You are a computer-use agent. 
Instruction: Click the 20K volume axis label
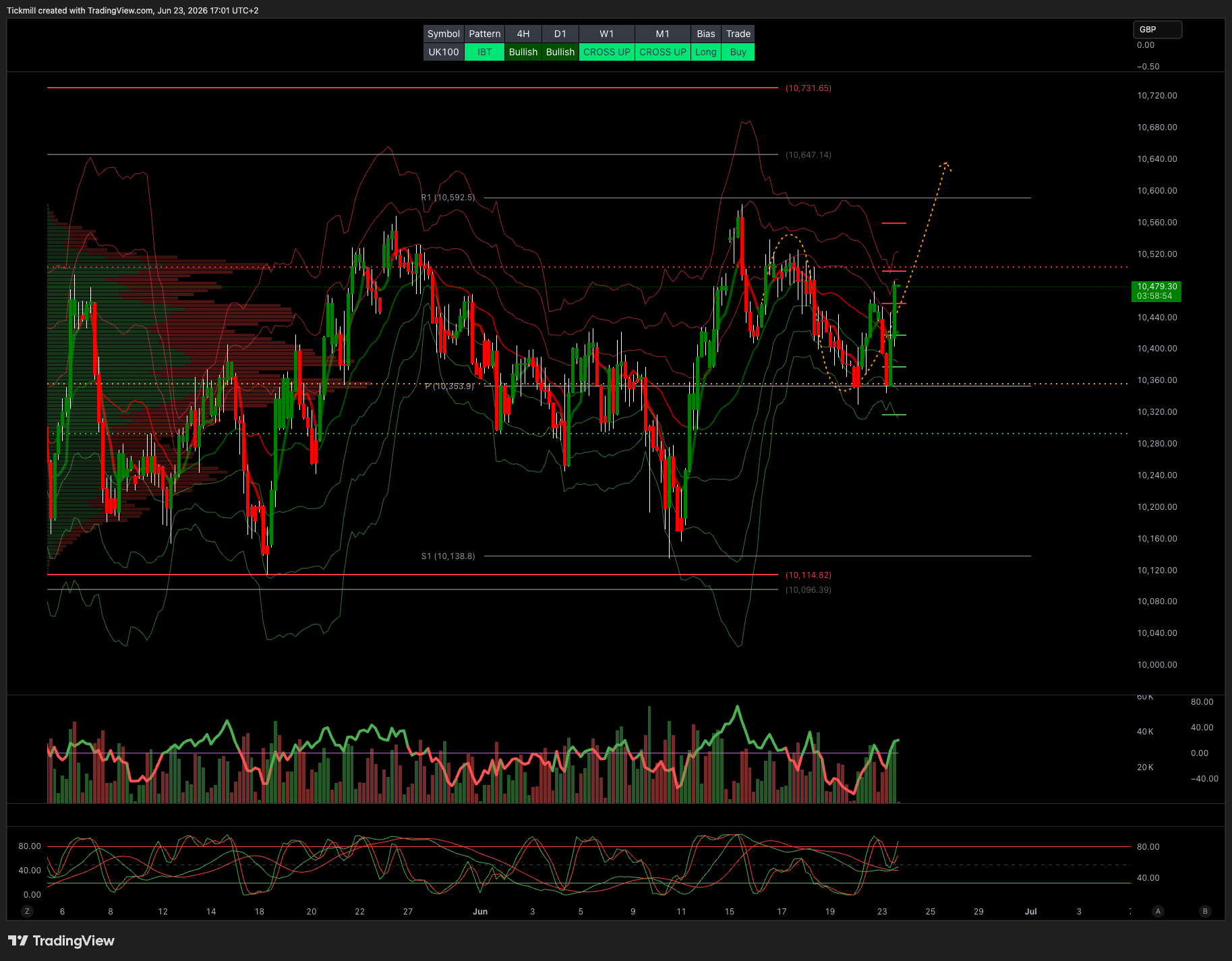tap(1145, 767)
